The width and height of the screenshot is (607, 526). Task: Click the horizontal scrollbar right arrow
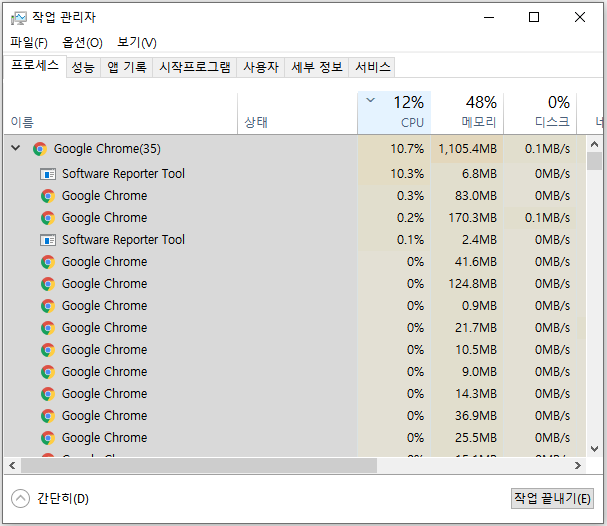coord(578,466)
